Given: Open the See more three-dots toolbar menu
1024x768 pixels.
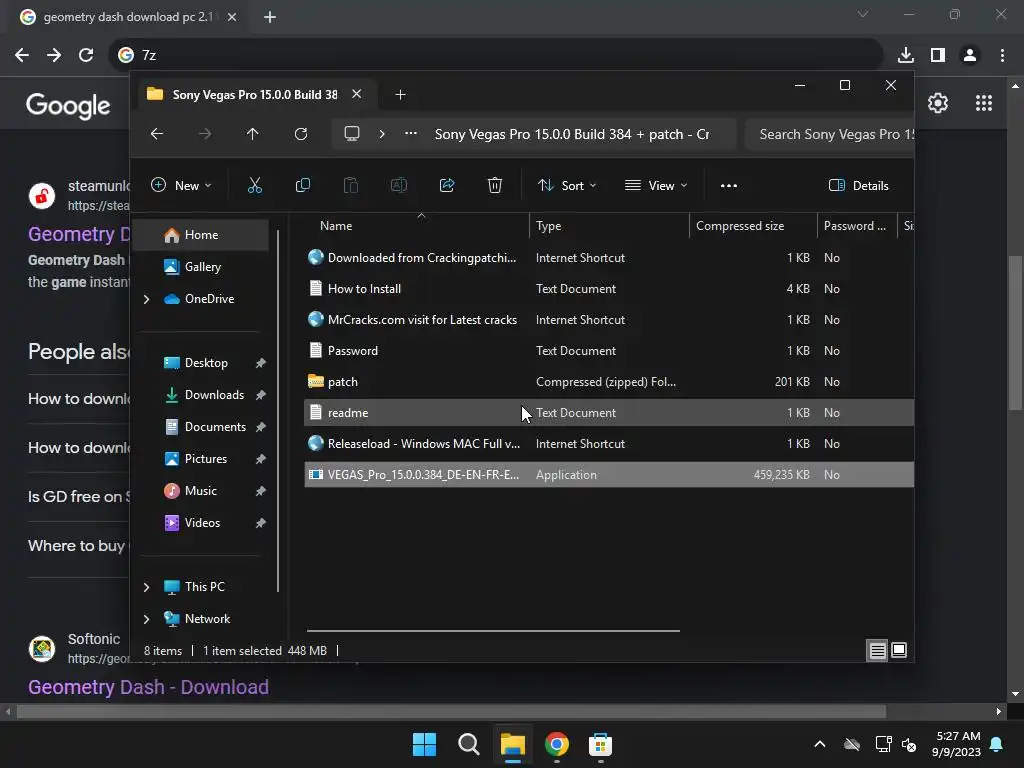Looking at the screenshot, I should pyautogui.click(x=729, y=185).
